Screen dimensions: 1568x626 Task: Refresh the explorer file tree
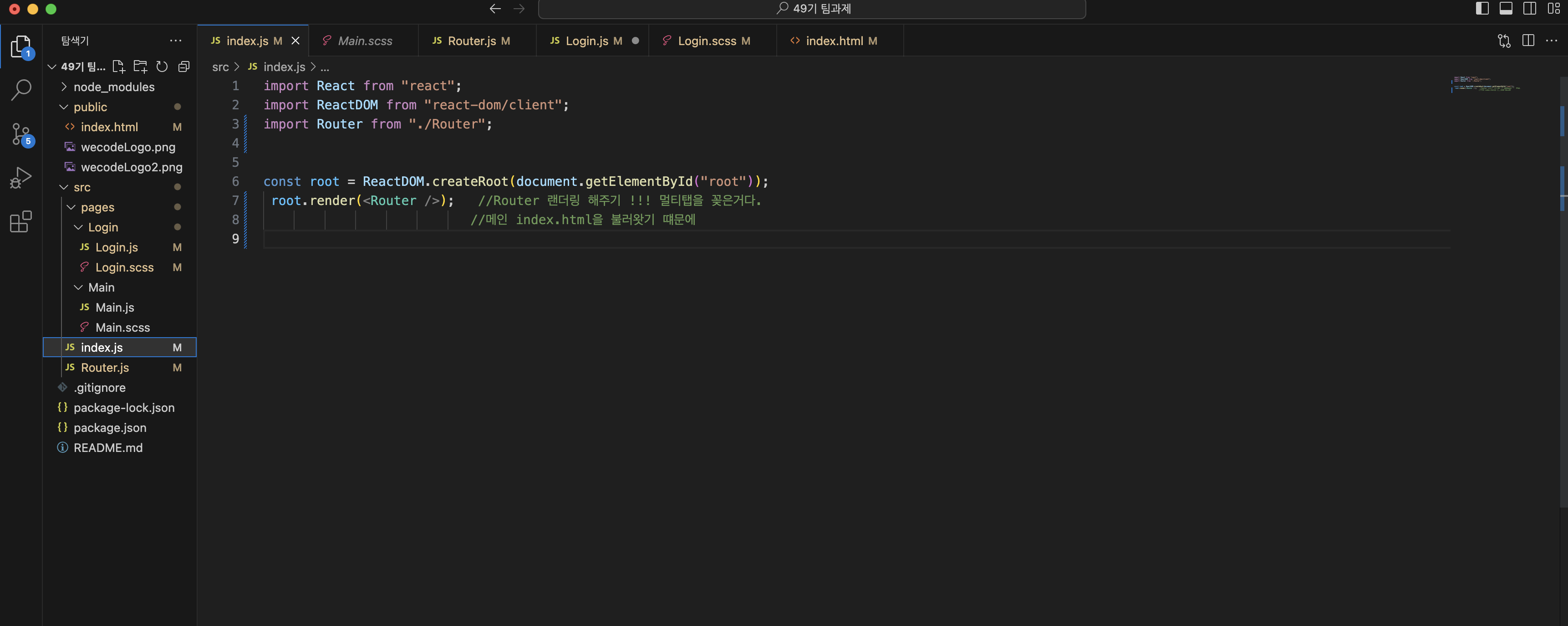(162, 67)
